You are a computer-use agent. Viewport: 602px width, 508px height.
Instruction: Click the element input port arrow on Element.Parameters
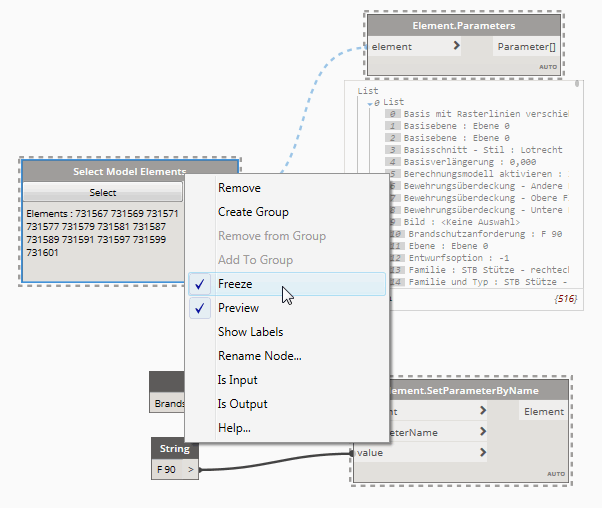tap(456, 46)
